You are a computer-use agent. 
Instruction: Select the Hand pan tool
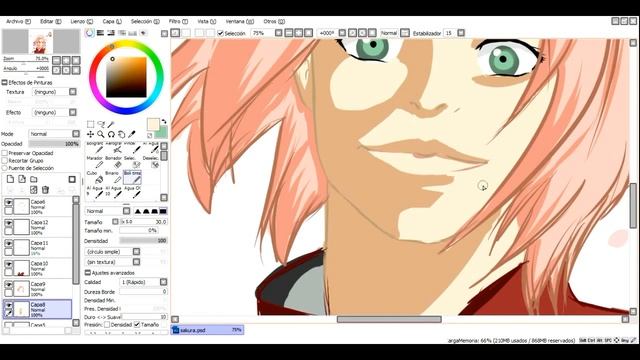[x=121, y=134]
